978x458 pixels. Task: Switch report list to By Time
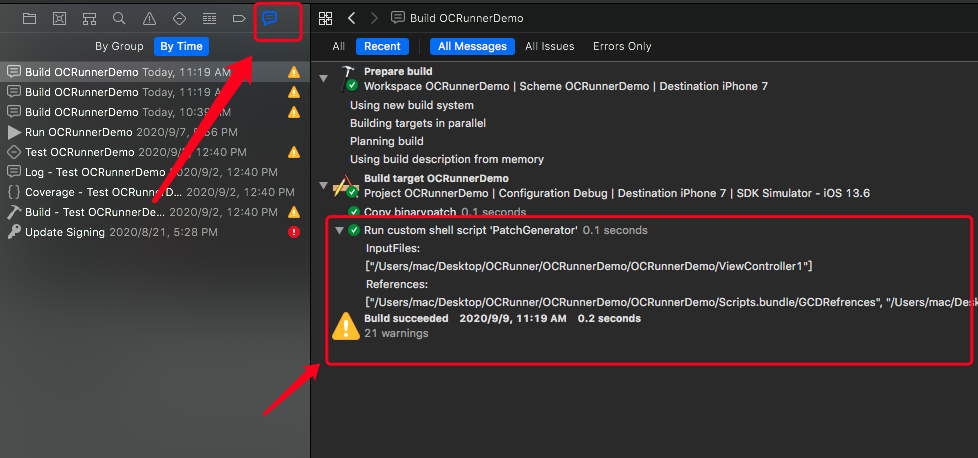tap(182, 46)
